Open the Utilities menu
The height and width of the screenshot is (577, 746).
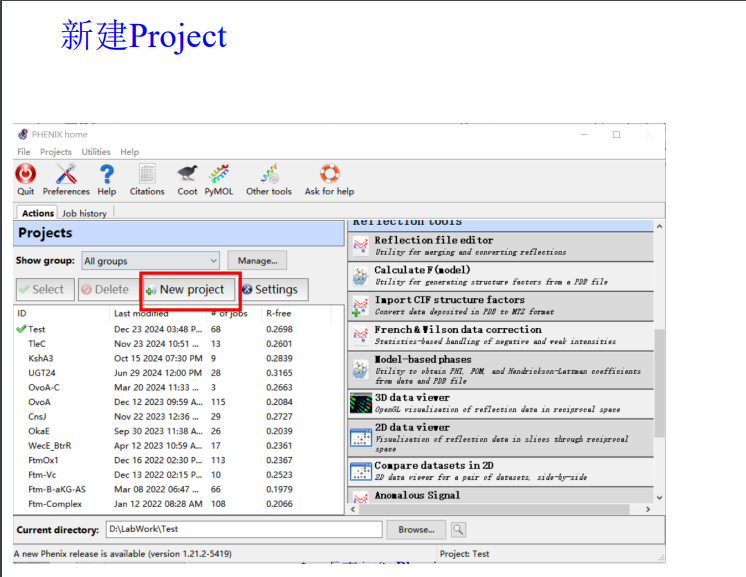point(96,152)
